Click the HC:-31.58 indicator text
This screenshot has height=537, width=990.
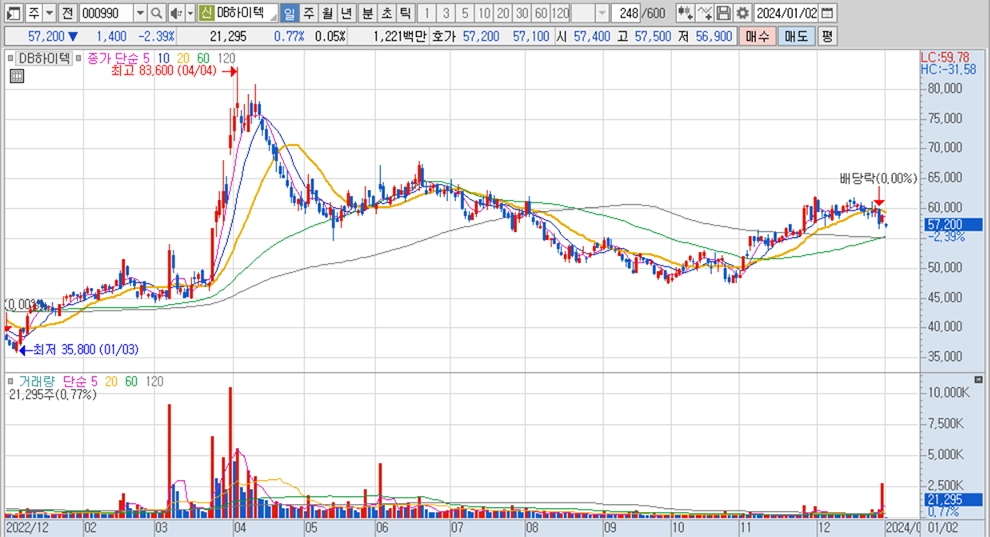(948, 69)
